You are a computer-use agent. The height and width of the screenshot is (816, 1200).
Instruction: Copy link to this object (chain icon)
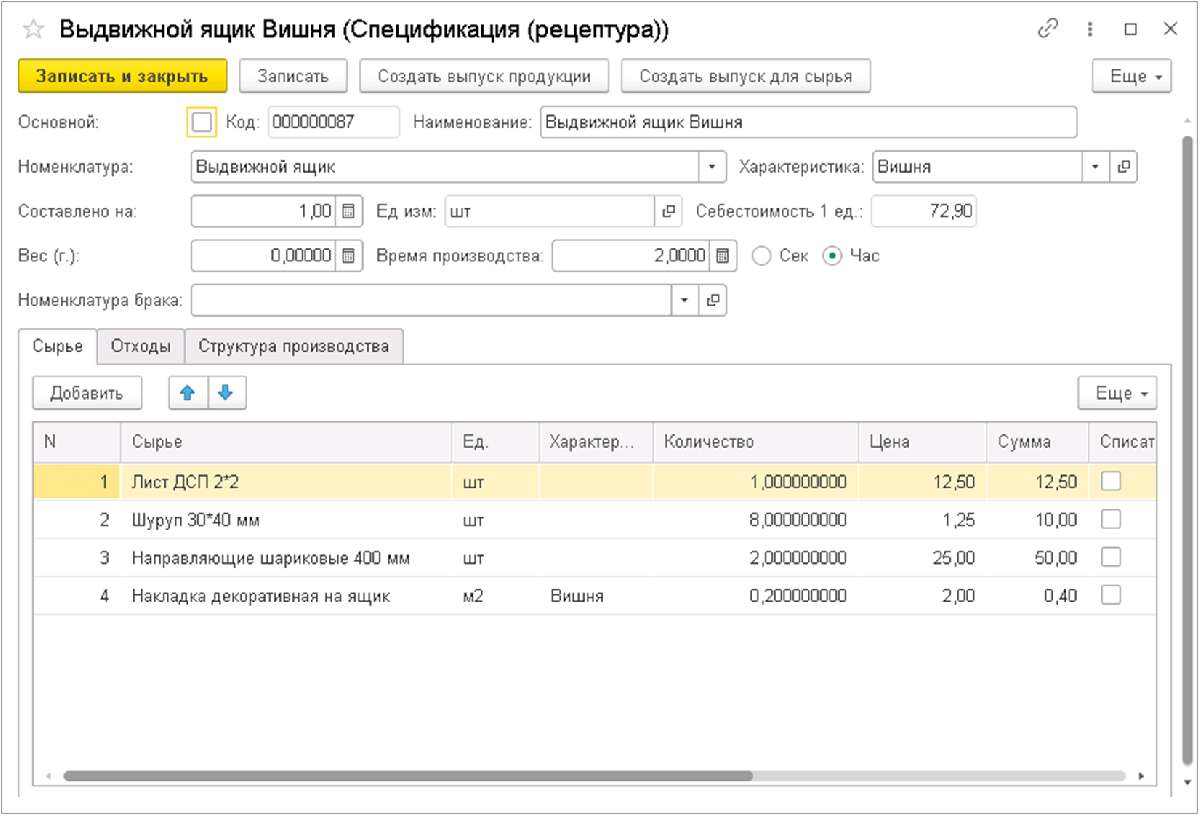[1048, 30]
